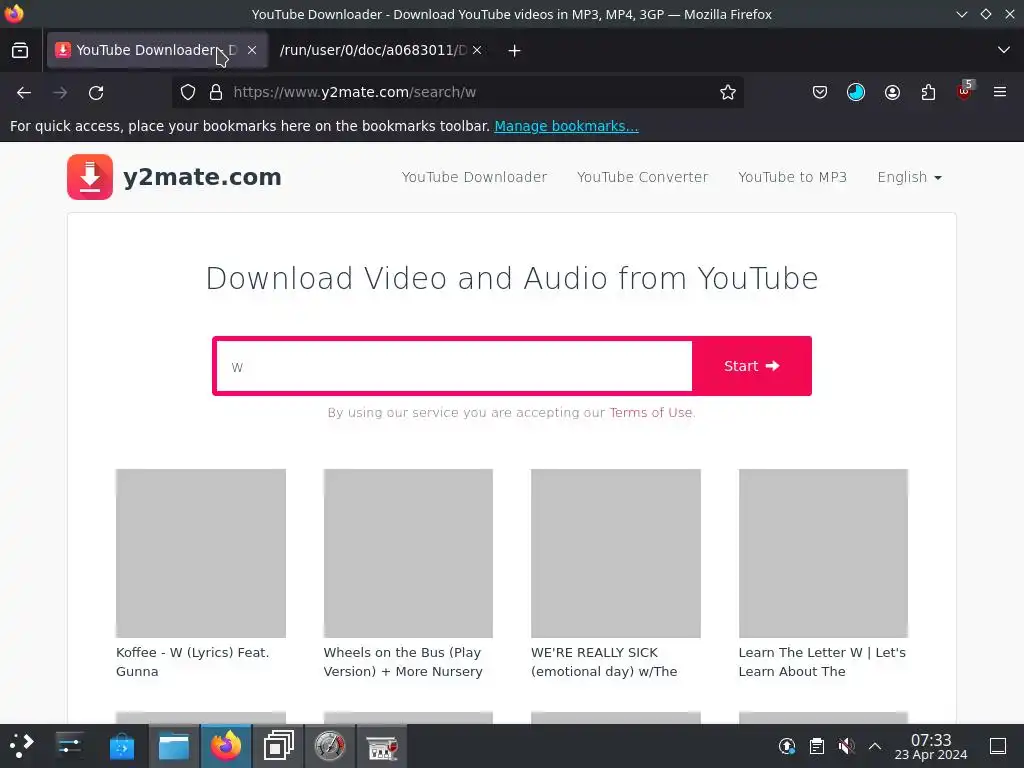
Task: Open YouTube Converter nav link
Action: click(643, 177)
